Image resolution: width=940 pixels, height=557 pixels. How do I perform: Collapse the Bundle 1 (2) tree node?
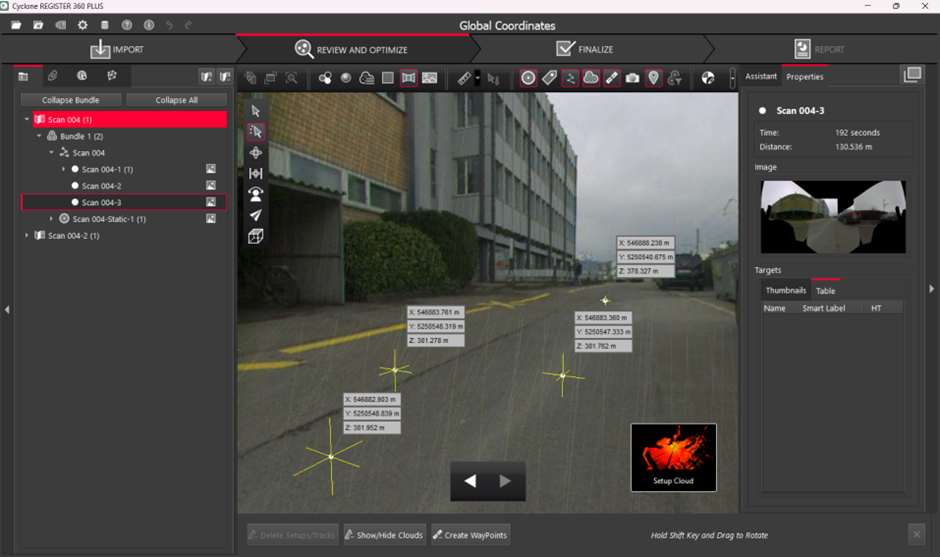(39, 136)
